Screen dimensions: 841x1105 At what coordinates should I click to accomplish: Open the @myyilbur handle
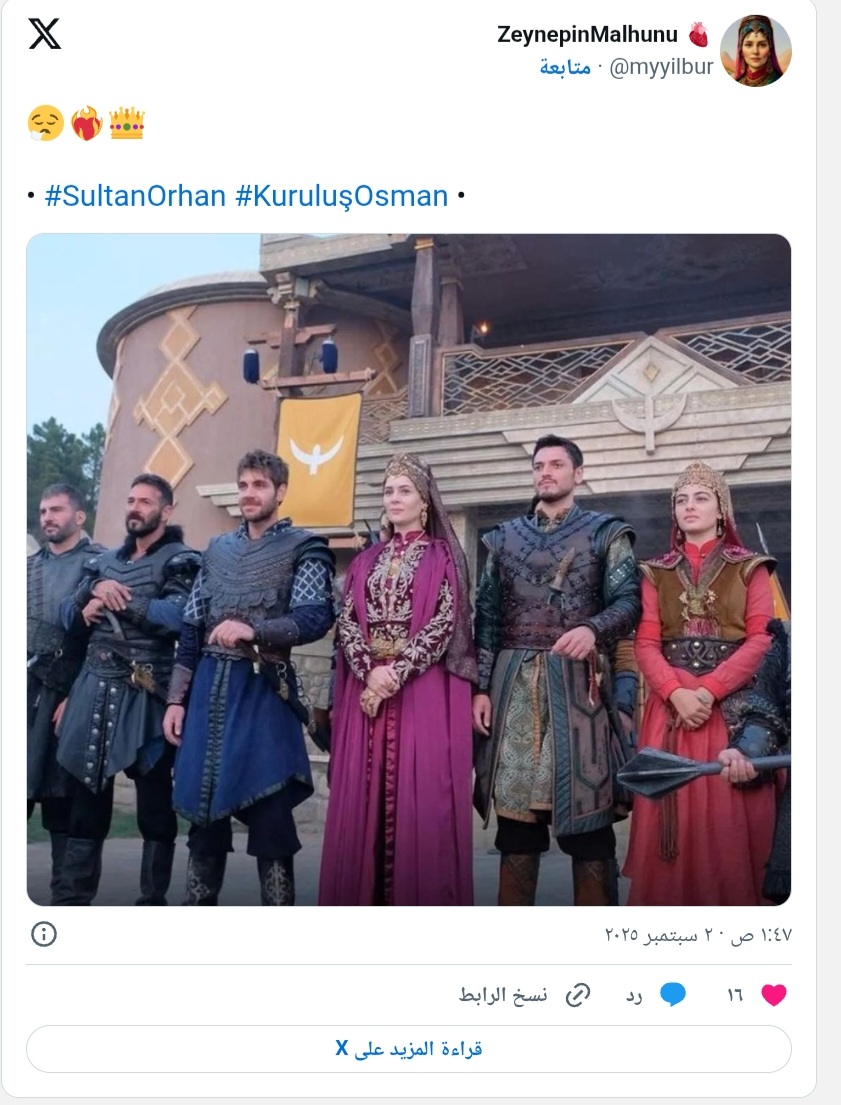(661, 67)
